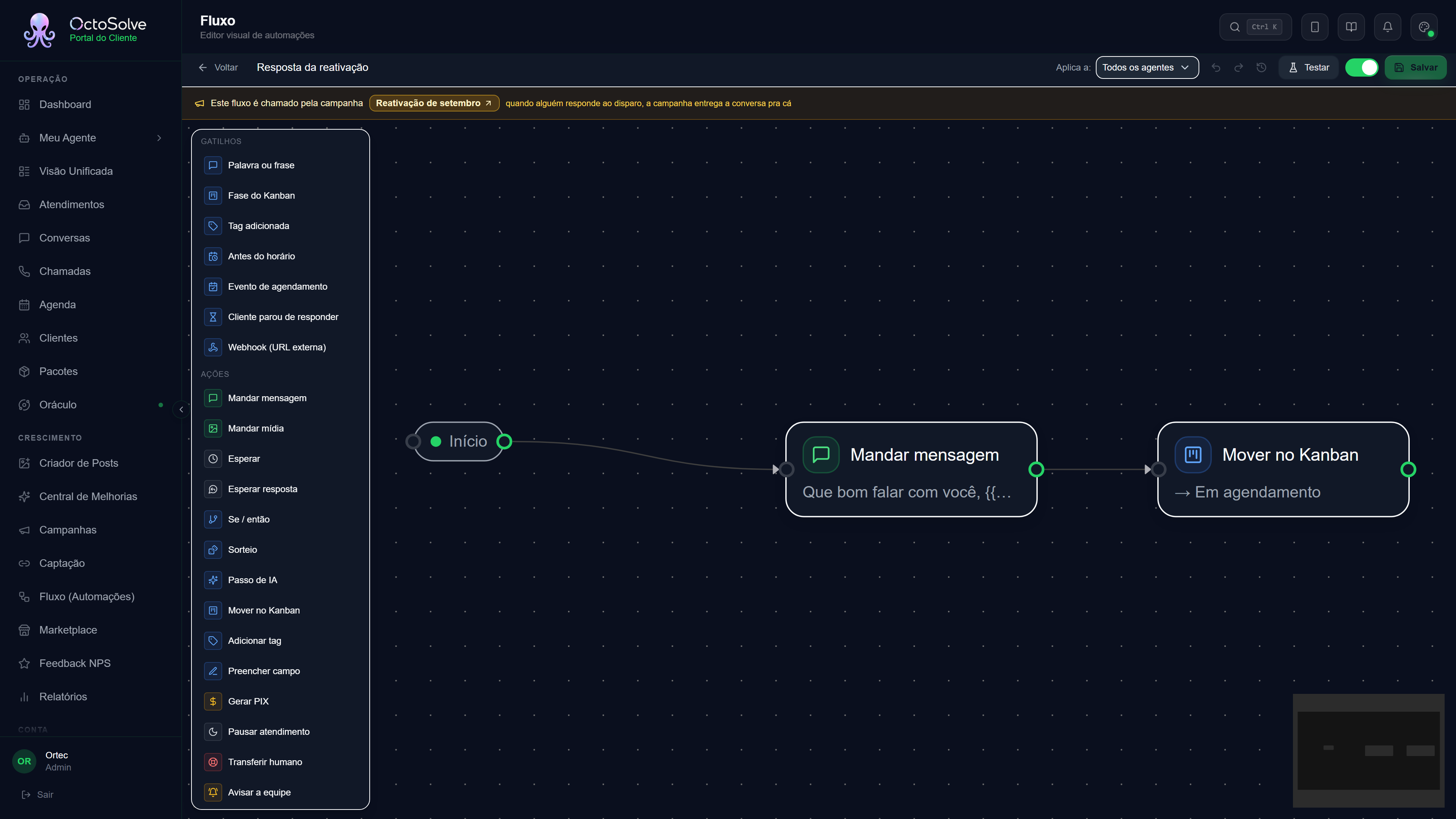Click the Sair logout link

point(37,795)
